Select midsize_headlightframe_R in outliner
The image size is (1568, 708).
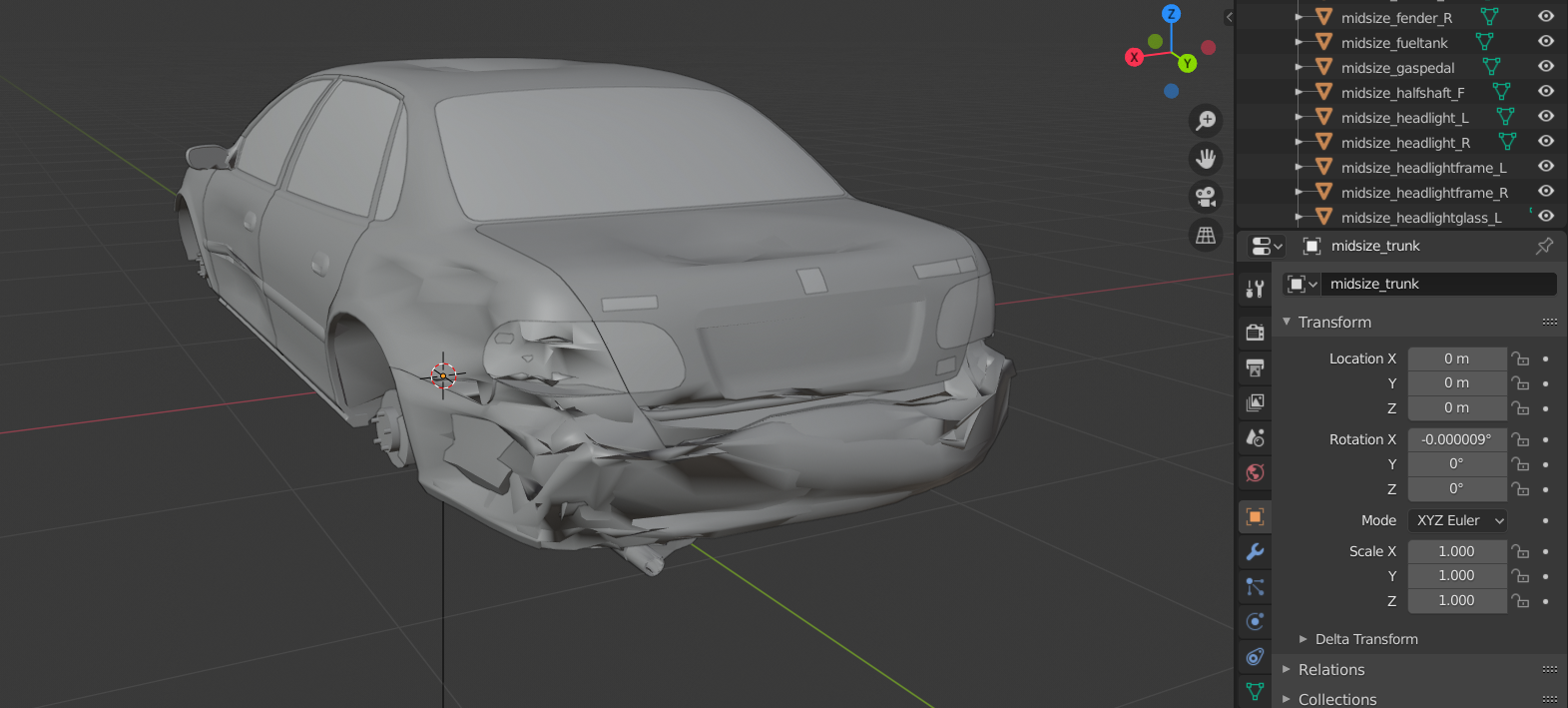click(1424, 192)
